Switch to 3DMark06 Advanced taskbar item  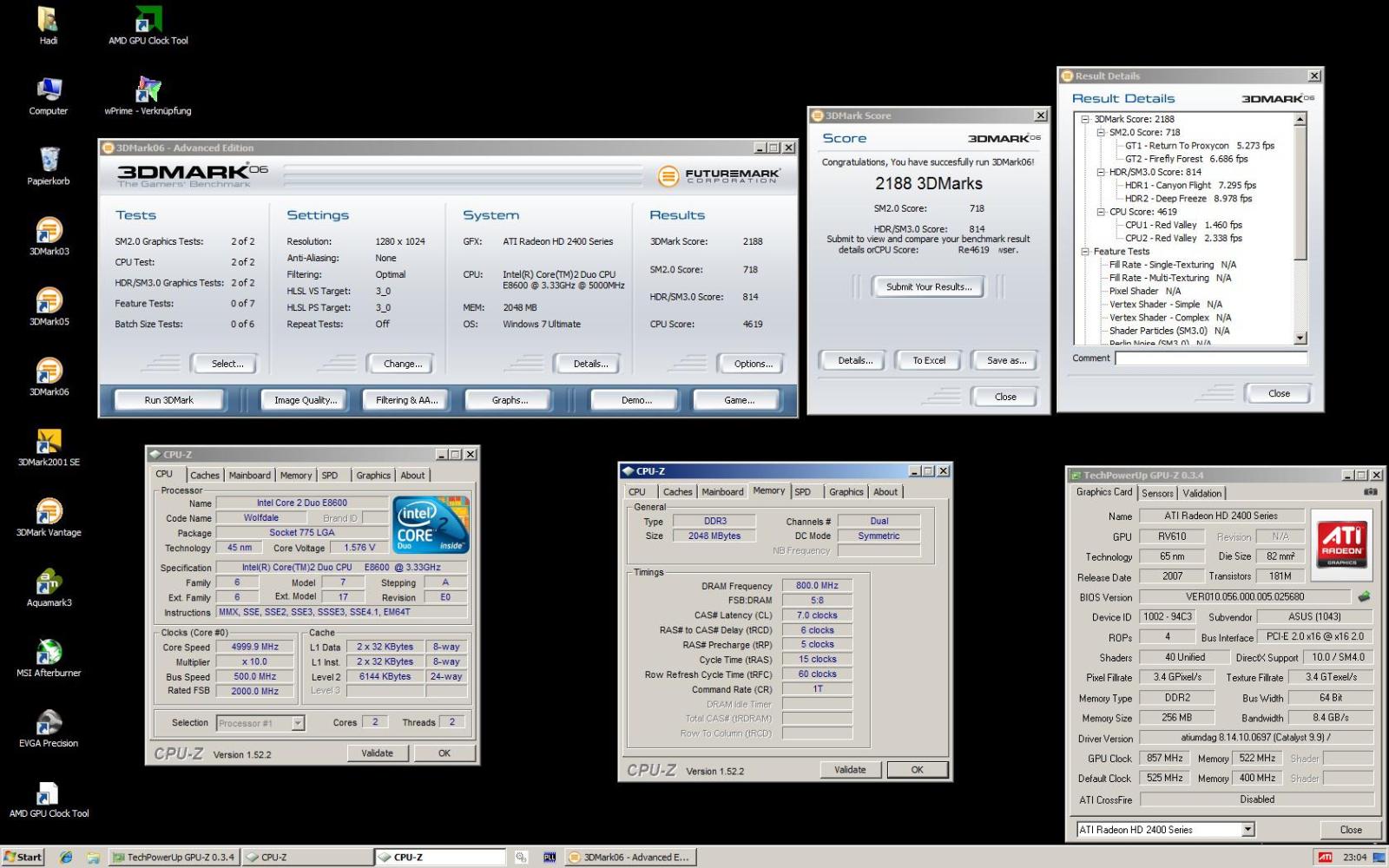[x=631, y=857]
